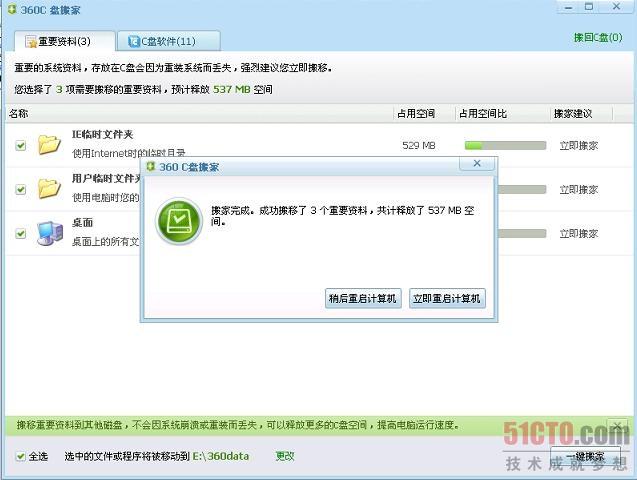The image size is (637, 480).
Task: Click the 桌面 title text
Action: pyautogui.click(x=82, y=223)
